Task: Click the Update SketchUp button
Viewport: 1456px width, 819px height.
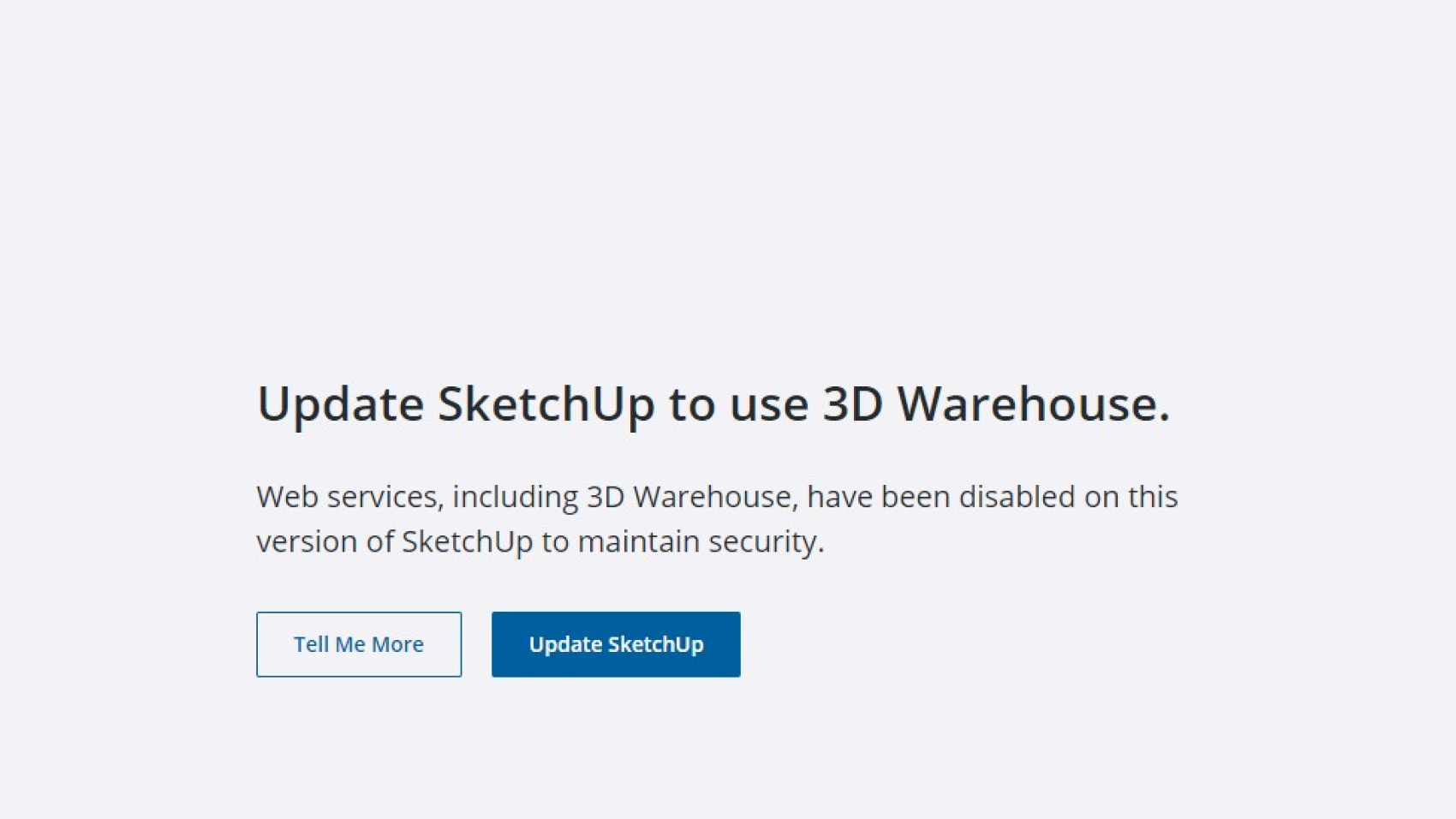Action: 616,644
